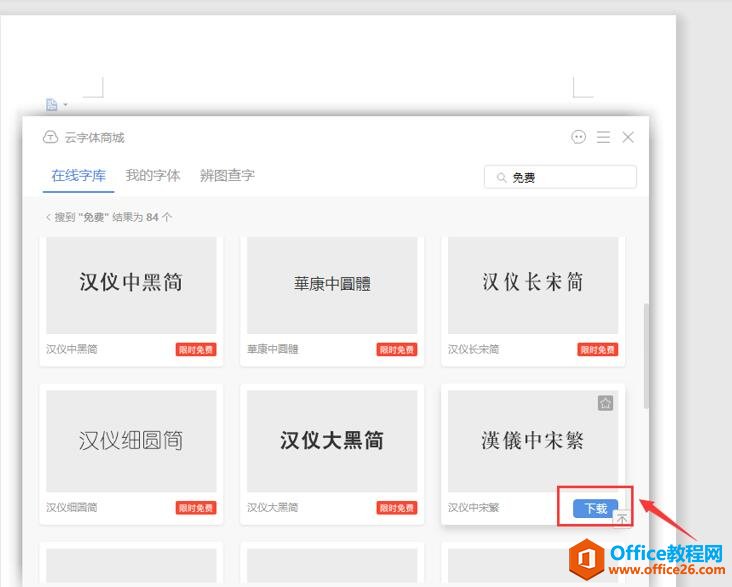732x587 pixels.
Task: Open the hamburger menu in font store
Action: click(603, 137)
